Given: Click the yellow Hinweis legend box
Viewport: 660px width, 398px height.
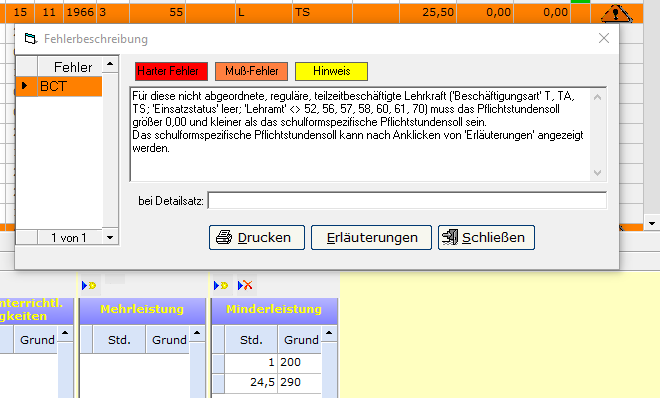Looking at the screenshot, I should click(x=331, y=71).
